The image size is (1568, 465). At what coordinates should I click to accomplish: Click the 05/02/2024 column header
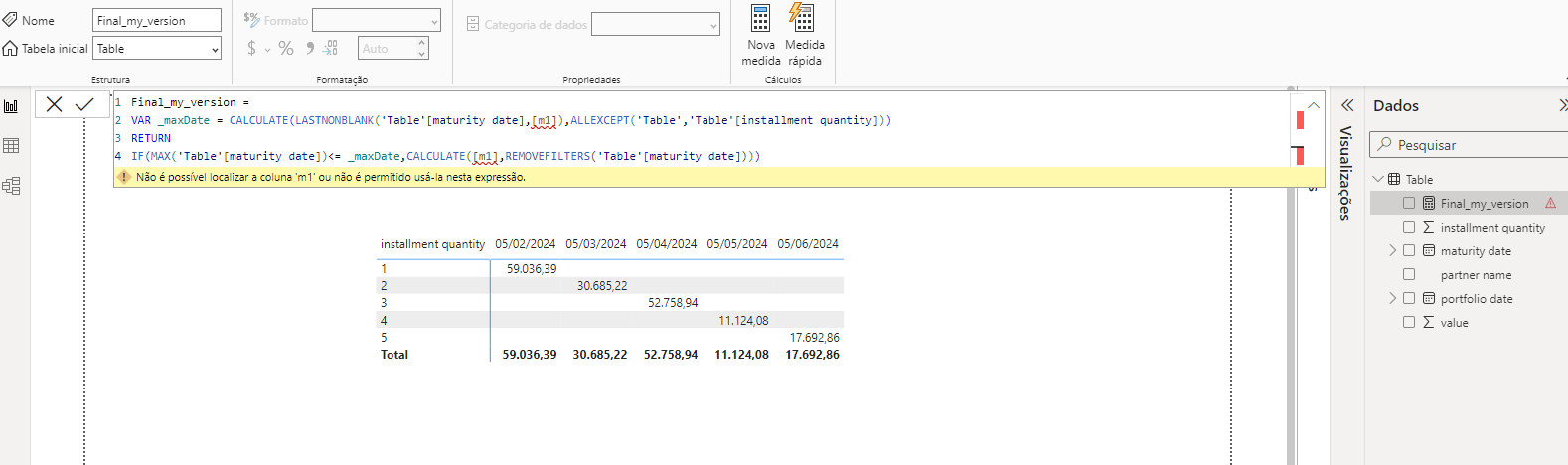click(526, 244)
